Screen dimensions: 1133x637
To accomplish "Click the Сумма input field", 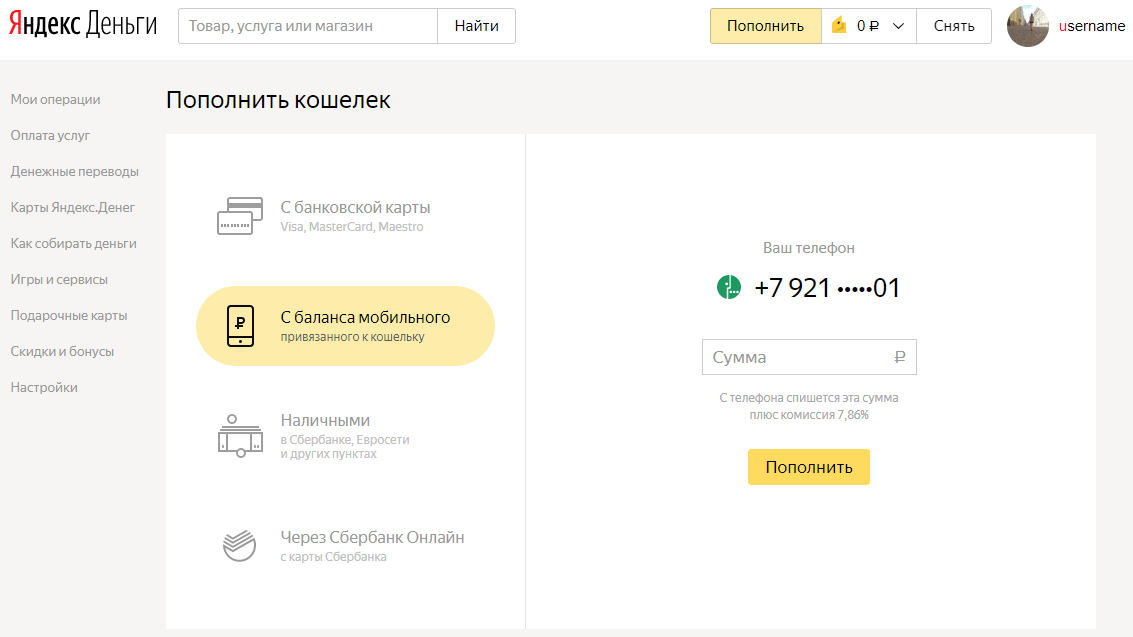I will coord(809,357).
